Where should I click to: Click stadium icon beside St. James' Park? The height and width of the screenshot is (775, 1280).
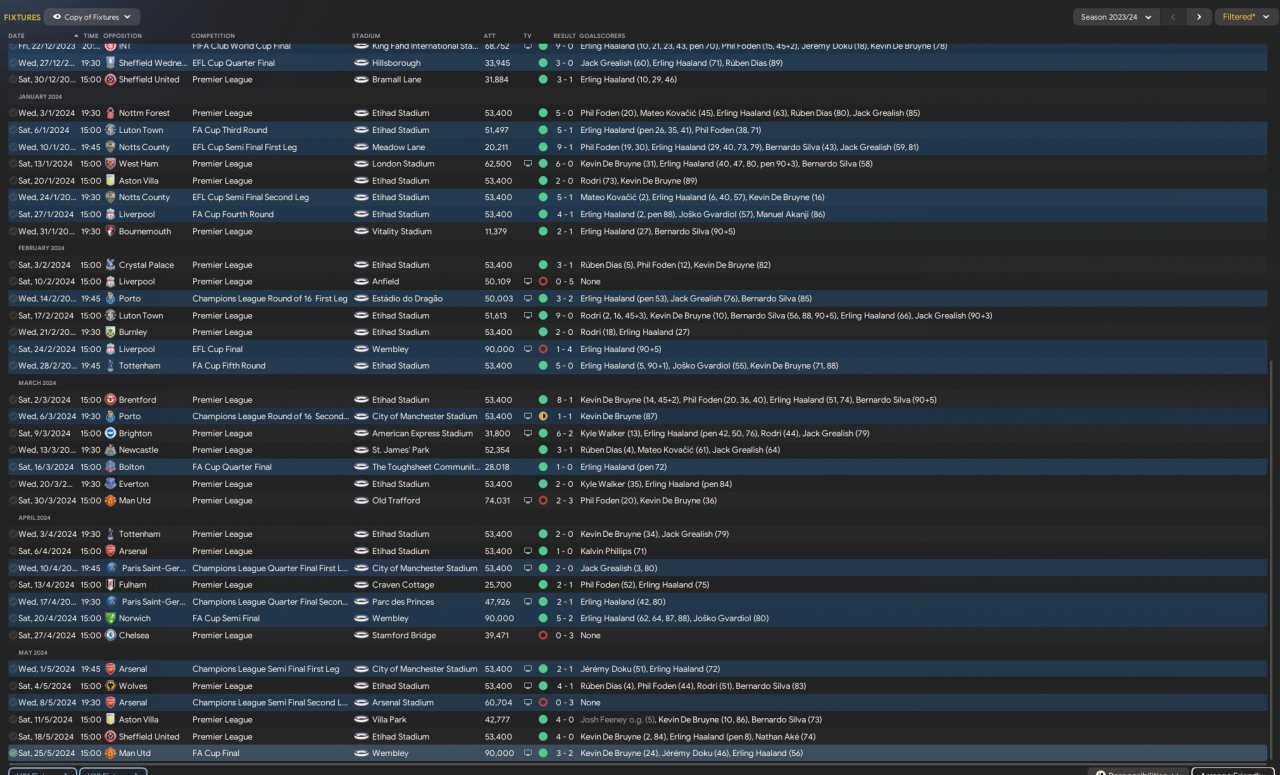click(361, 450)
